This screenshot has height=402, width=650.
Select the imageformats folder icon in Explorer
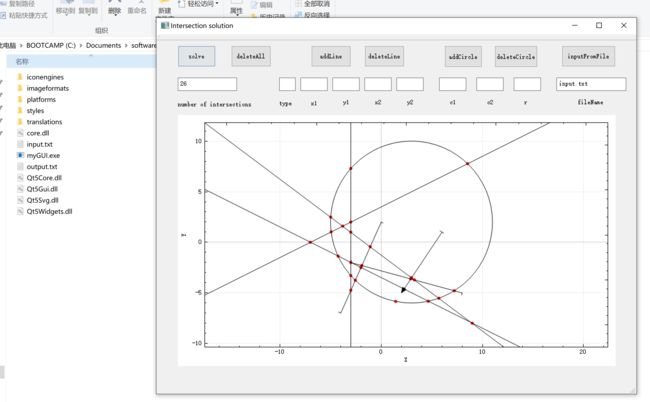coord(20,88)
